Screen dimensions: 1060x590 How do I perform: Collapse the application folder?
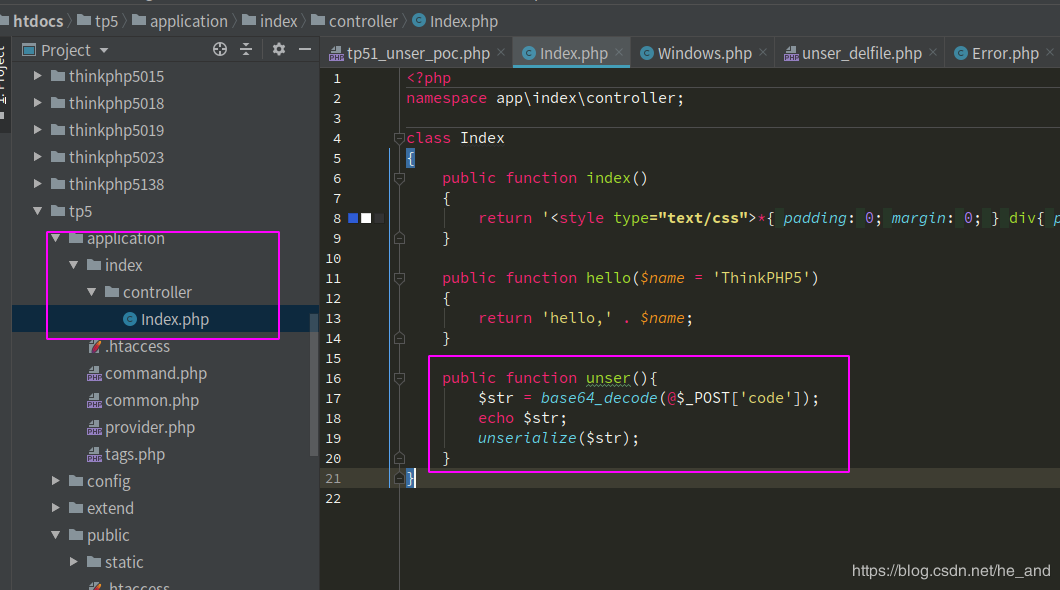[55, 238]
